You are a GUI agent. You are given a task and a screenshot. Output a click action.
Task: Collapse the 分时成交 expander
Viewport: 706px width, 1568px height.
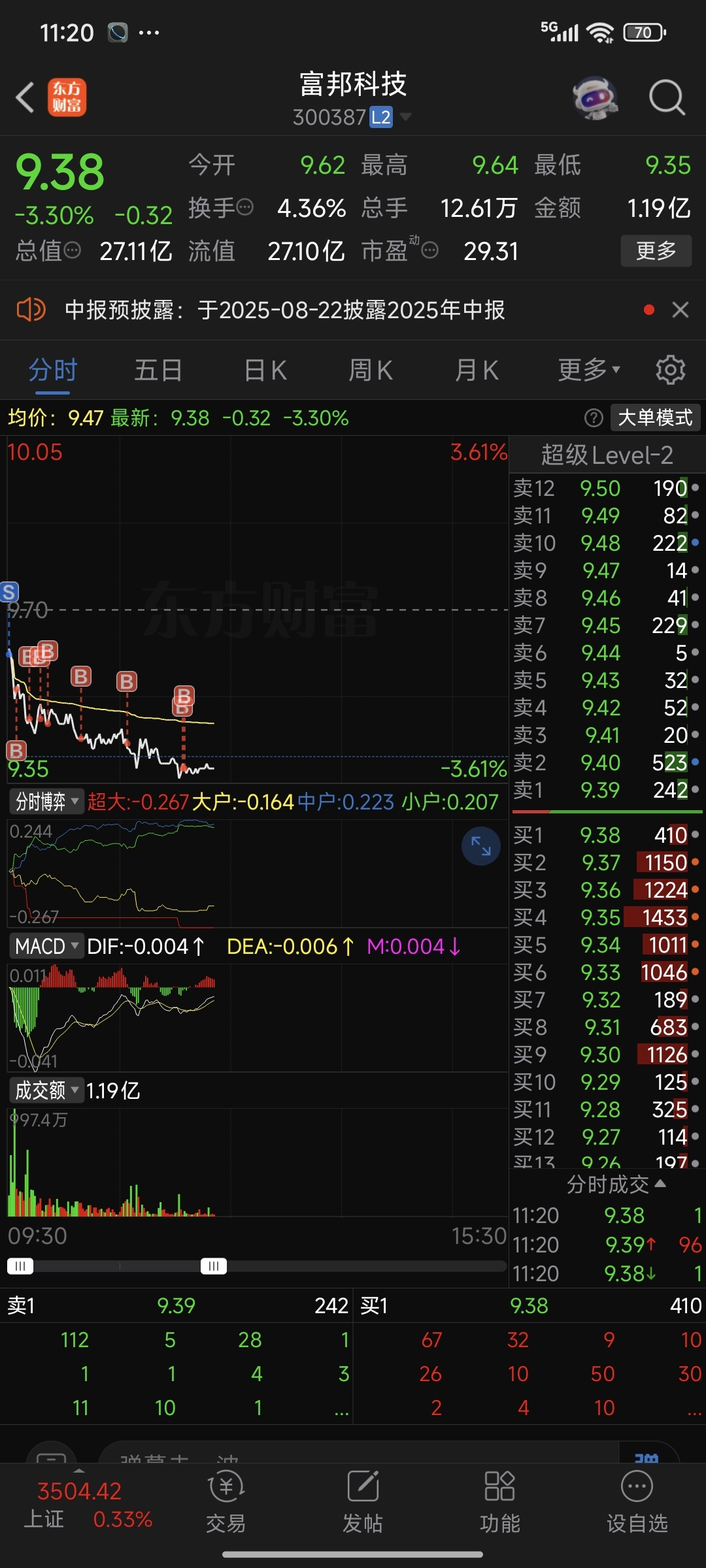[616, 1184]
